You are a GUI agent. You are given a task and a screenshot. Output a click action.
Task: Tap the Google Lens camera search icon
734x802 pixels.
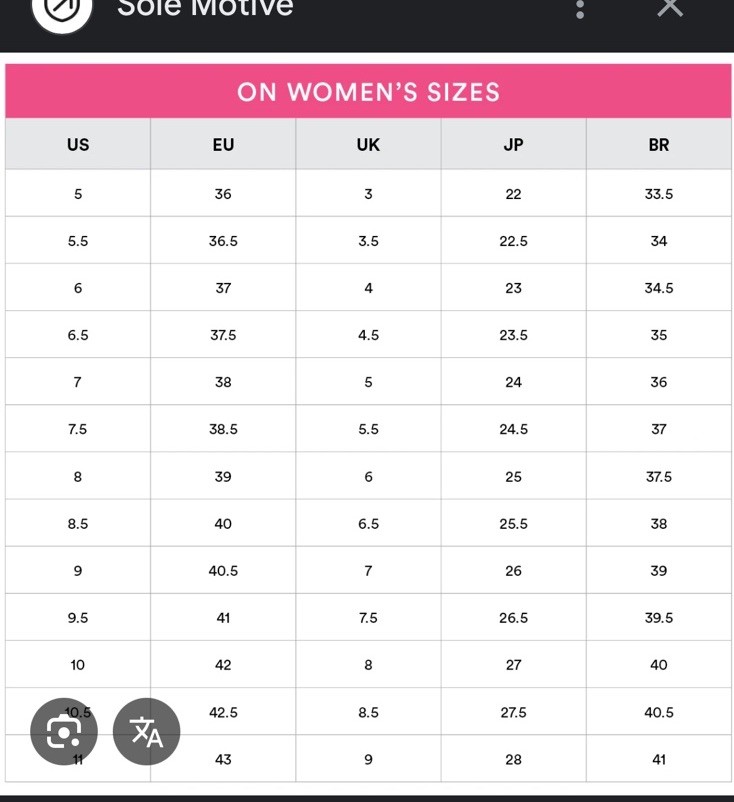(x=64, y=731)
